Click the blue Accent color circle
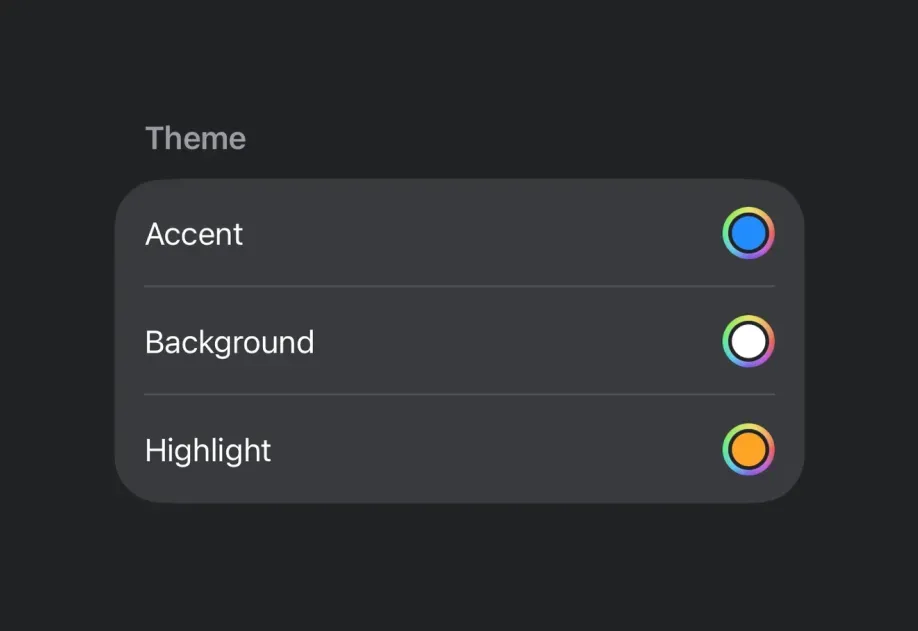The height and width of the screenshot is (631, 918). [748, 233]
